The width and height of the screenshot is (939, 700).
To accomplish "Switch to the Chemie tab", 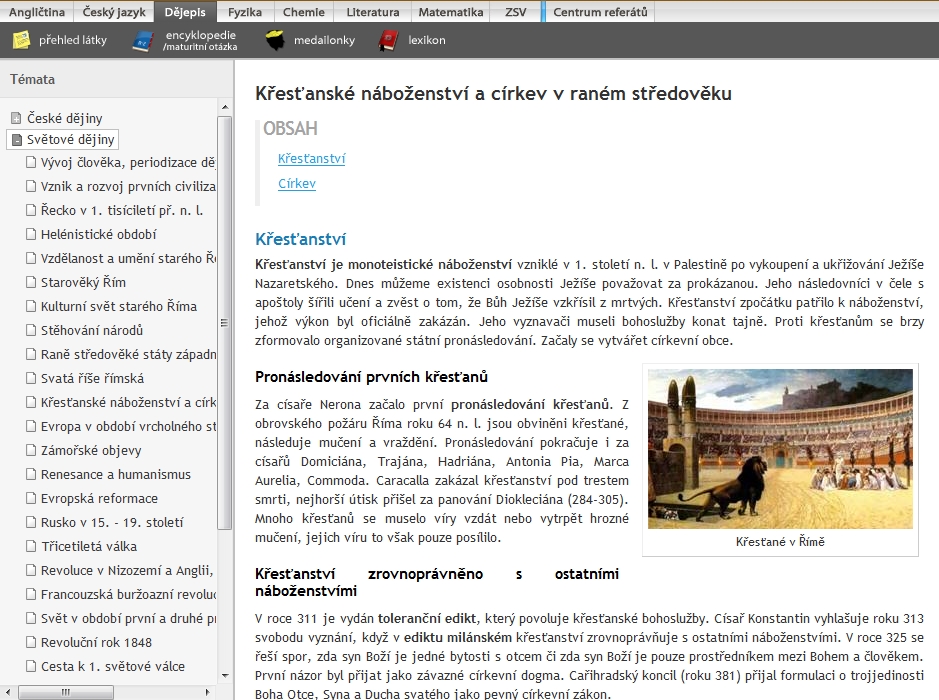I will [x=304, y=12].
